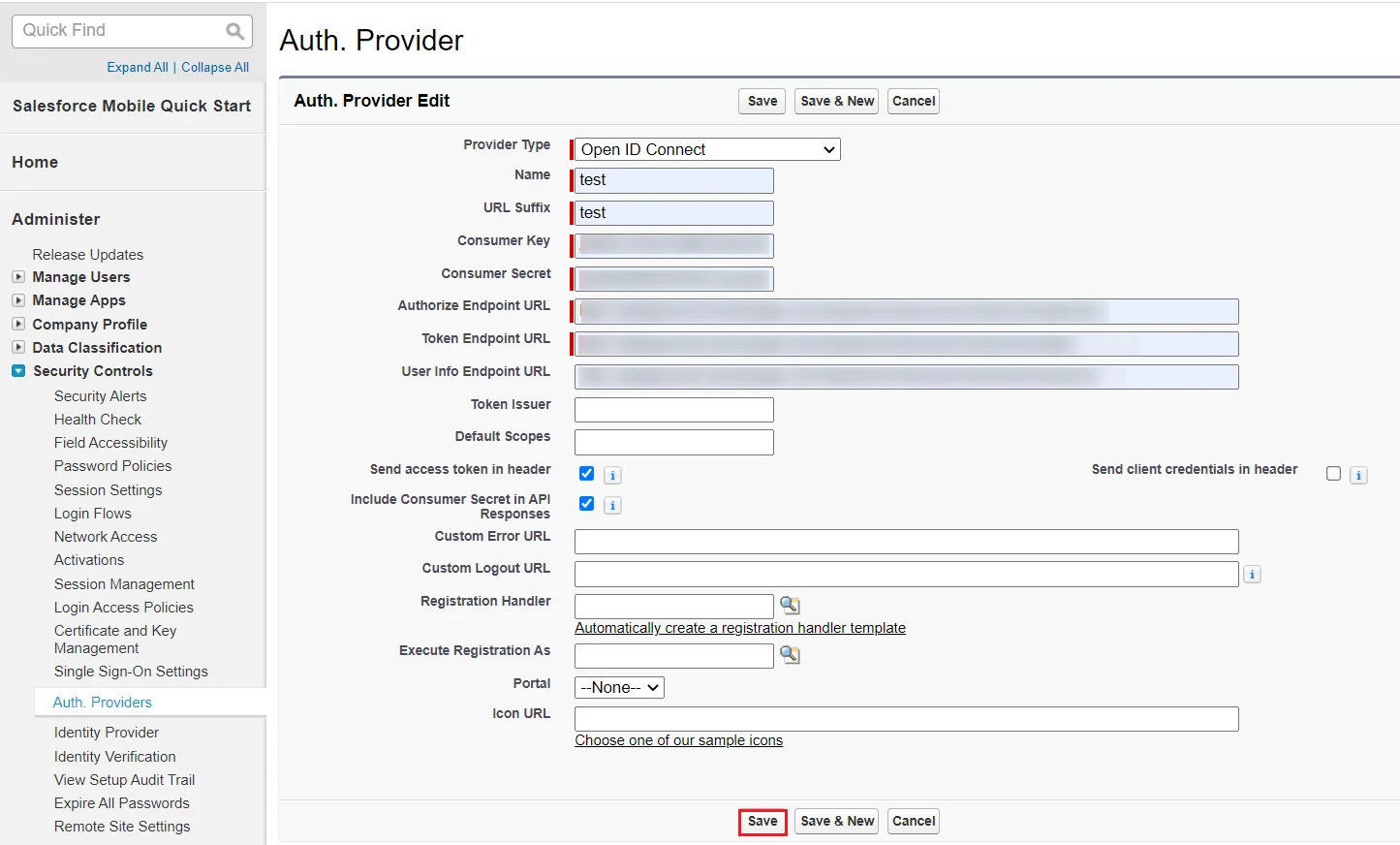Go to Session Settings in sidebar

[108, 490]
